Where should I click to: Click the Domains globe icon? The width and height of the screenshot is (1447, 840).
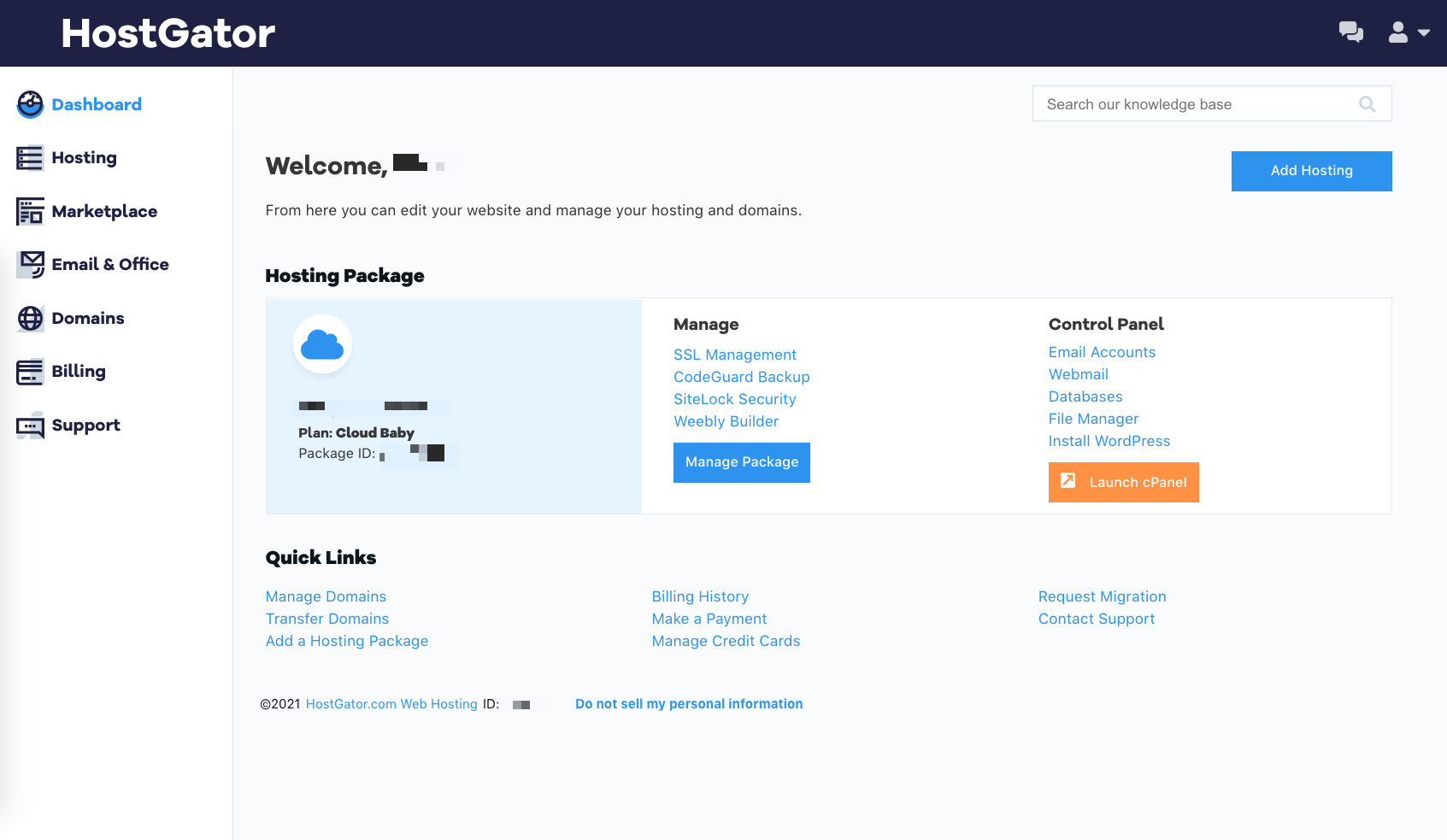click(30, 318)
